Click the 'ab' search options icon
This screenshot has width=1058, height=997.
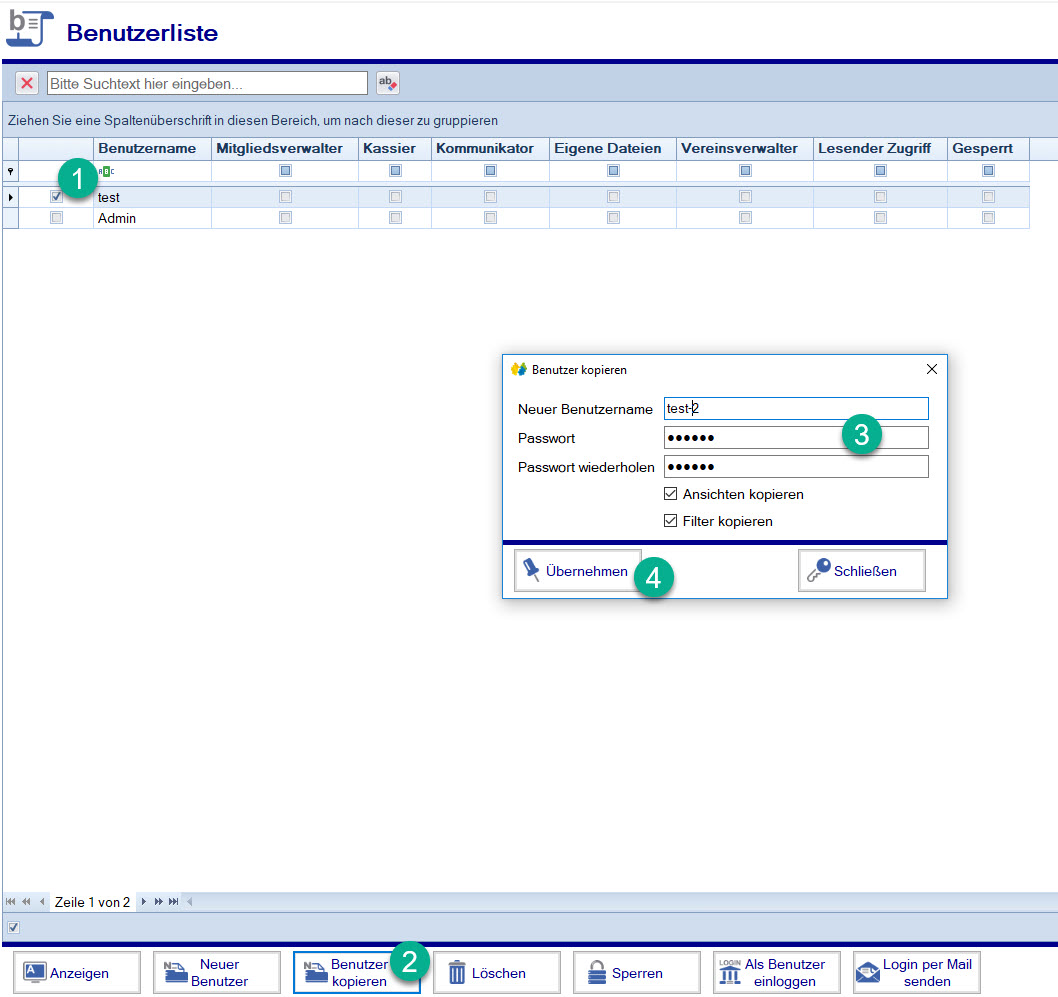tap(387, 83)
